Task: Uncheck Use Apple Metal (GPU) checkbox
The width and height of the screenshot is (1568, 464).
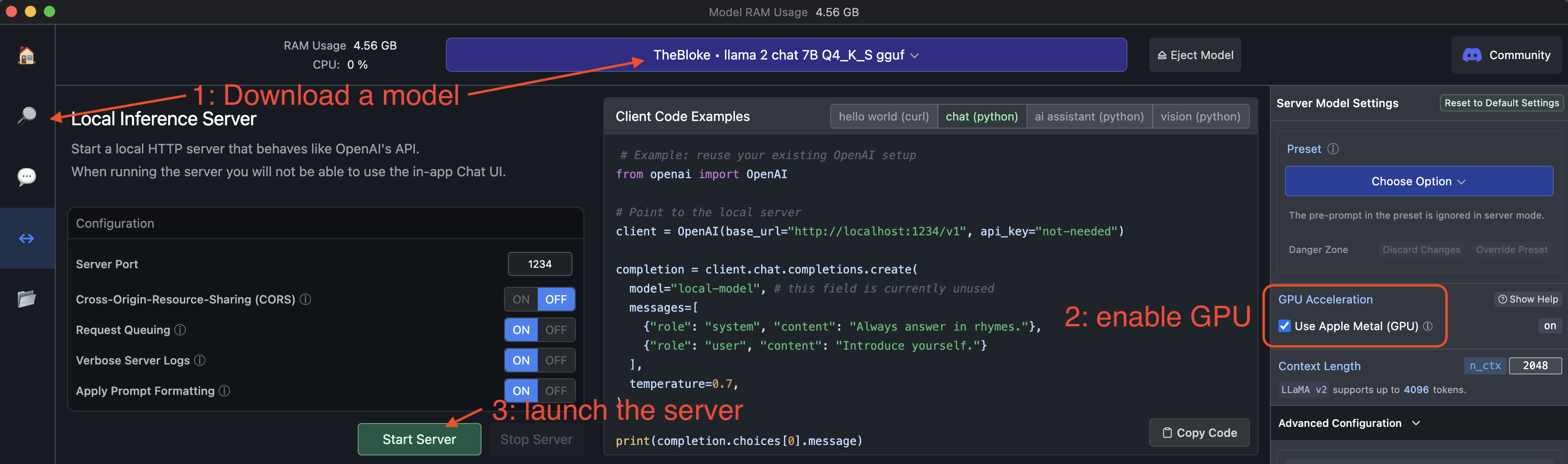Action: click(x=1284, y=326)
